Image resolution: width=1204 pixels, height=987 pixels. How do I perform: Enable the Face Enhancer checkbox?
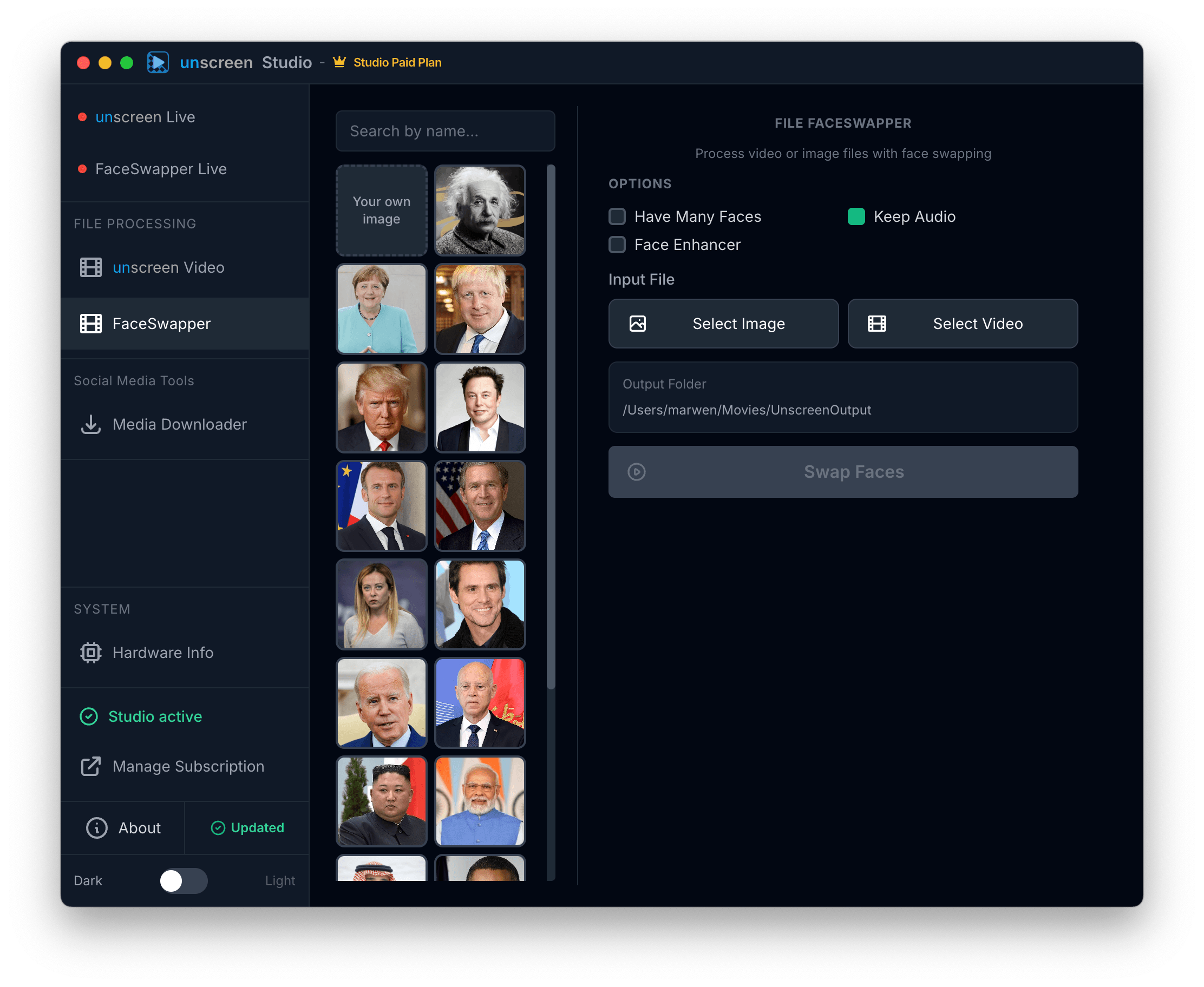[617, 245]
